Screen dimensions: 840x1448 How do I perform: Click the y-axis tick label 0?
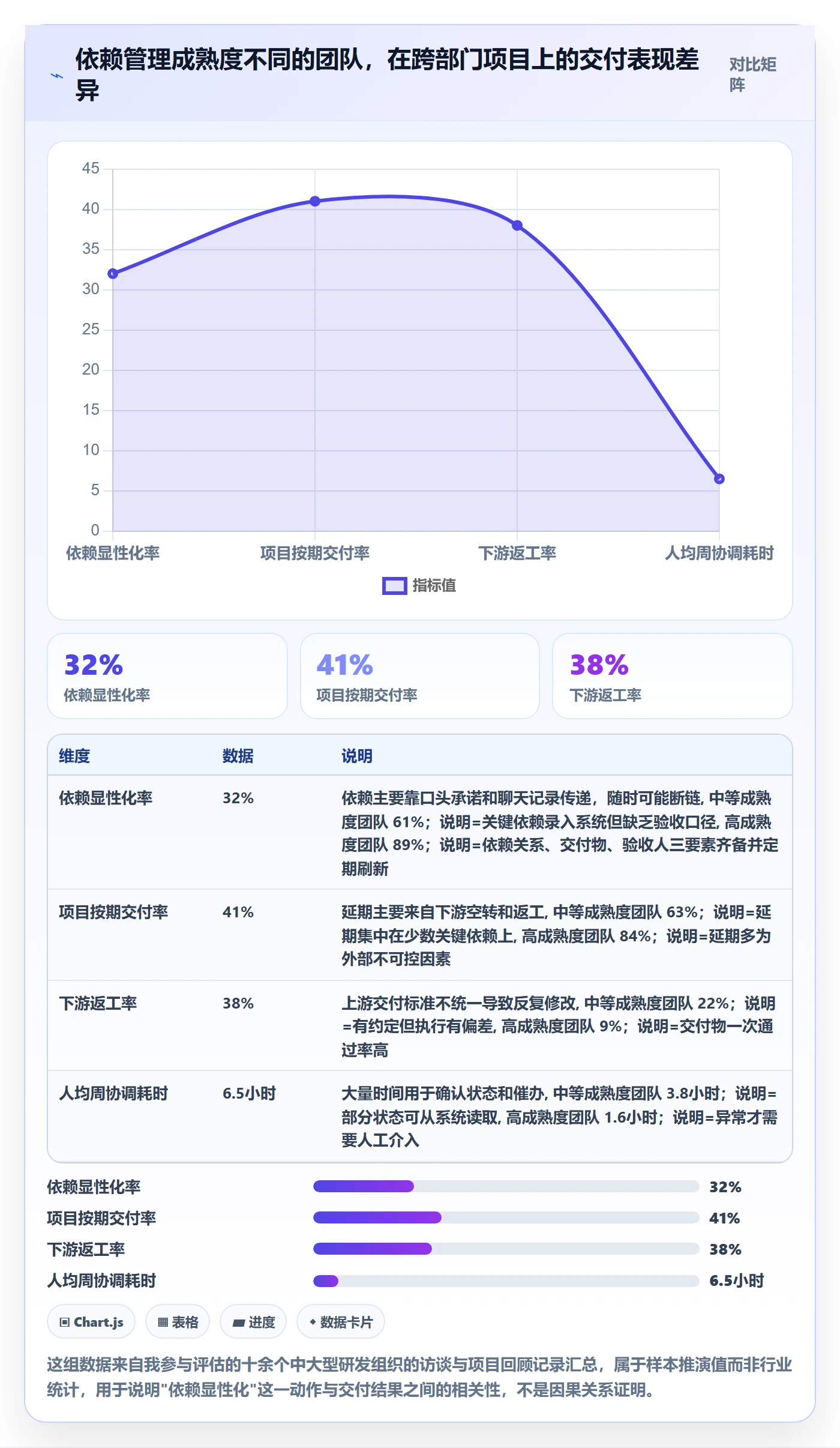pyautogui.click(x=95, y=530)
